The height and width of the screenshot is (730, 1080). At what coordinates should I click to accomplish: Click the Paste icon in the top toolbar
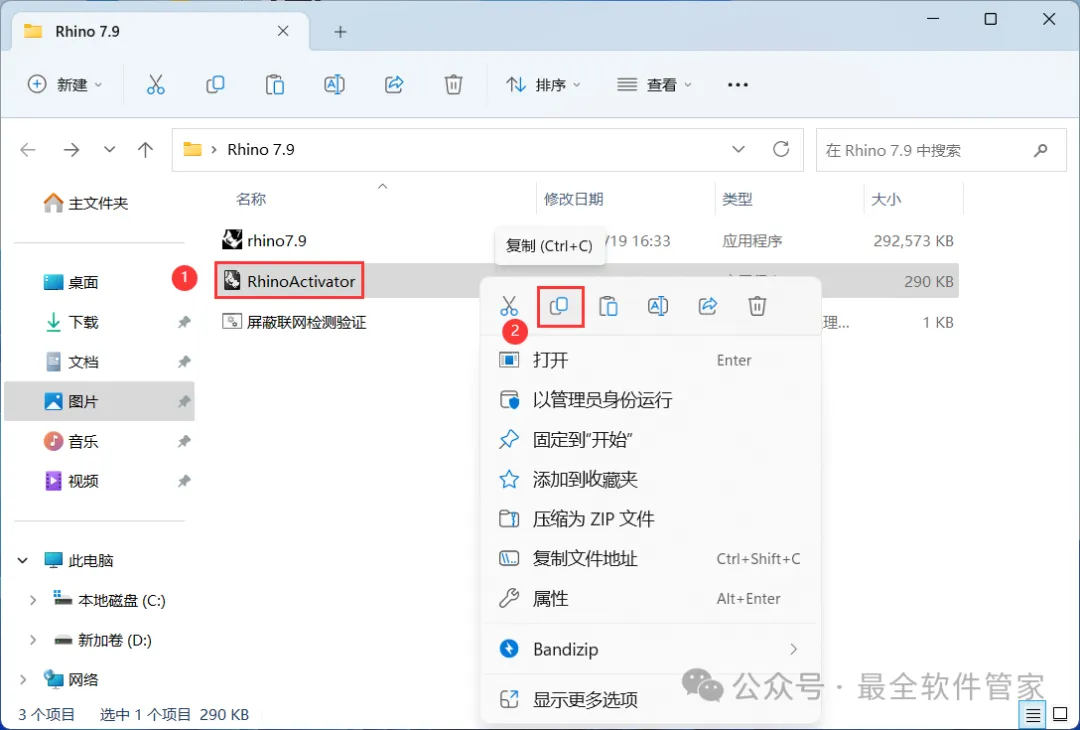point(275,85)
